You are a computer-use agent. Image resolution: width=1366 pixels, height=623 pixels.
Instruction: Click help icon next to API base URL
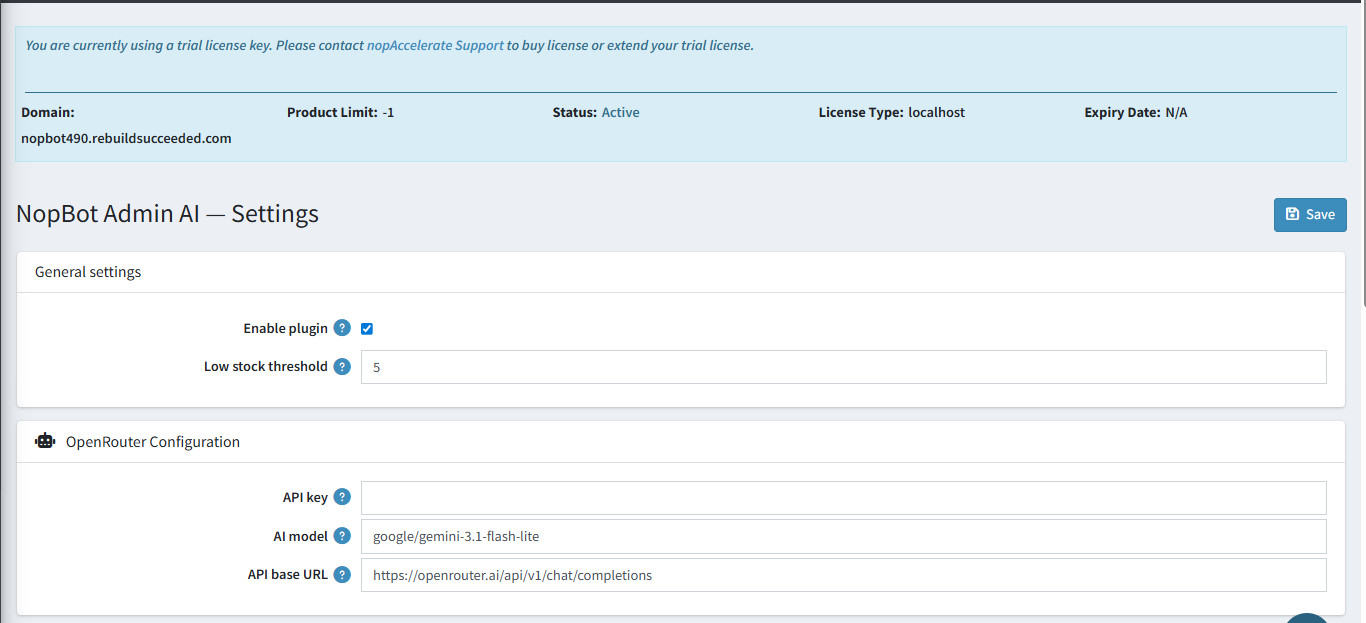pyautogui.click(x=342, y=574)
